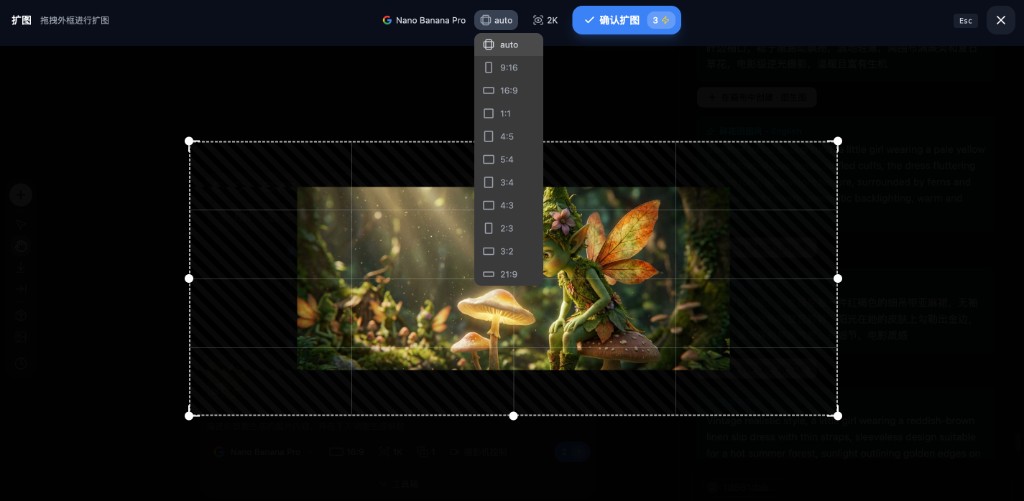Select the 2:3 ratio icon

tap(489, 229)
